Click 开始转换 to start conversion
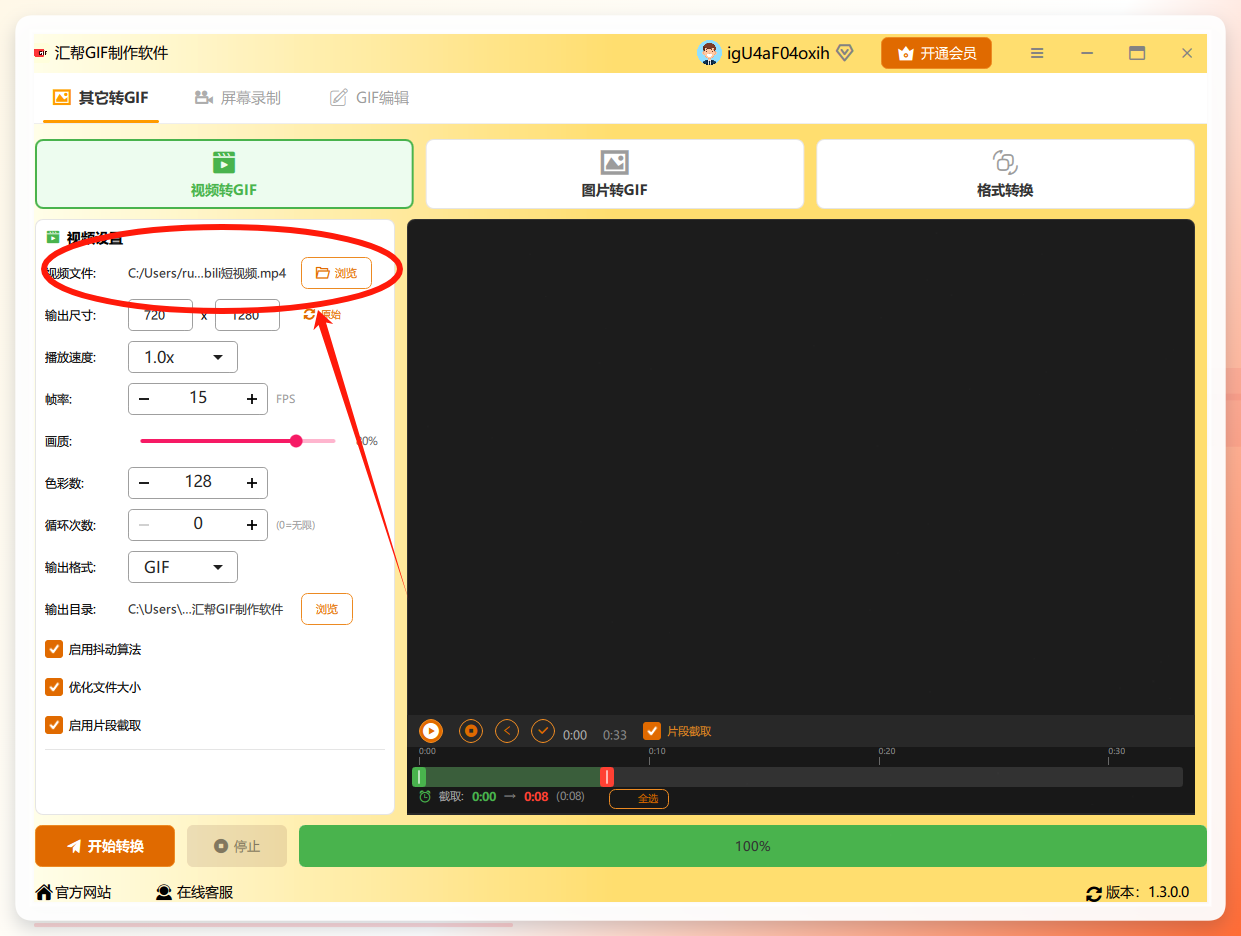Image resolution: width=1241 pixels, height=936 pixels. [x=105, y=846]
